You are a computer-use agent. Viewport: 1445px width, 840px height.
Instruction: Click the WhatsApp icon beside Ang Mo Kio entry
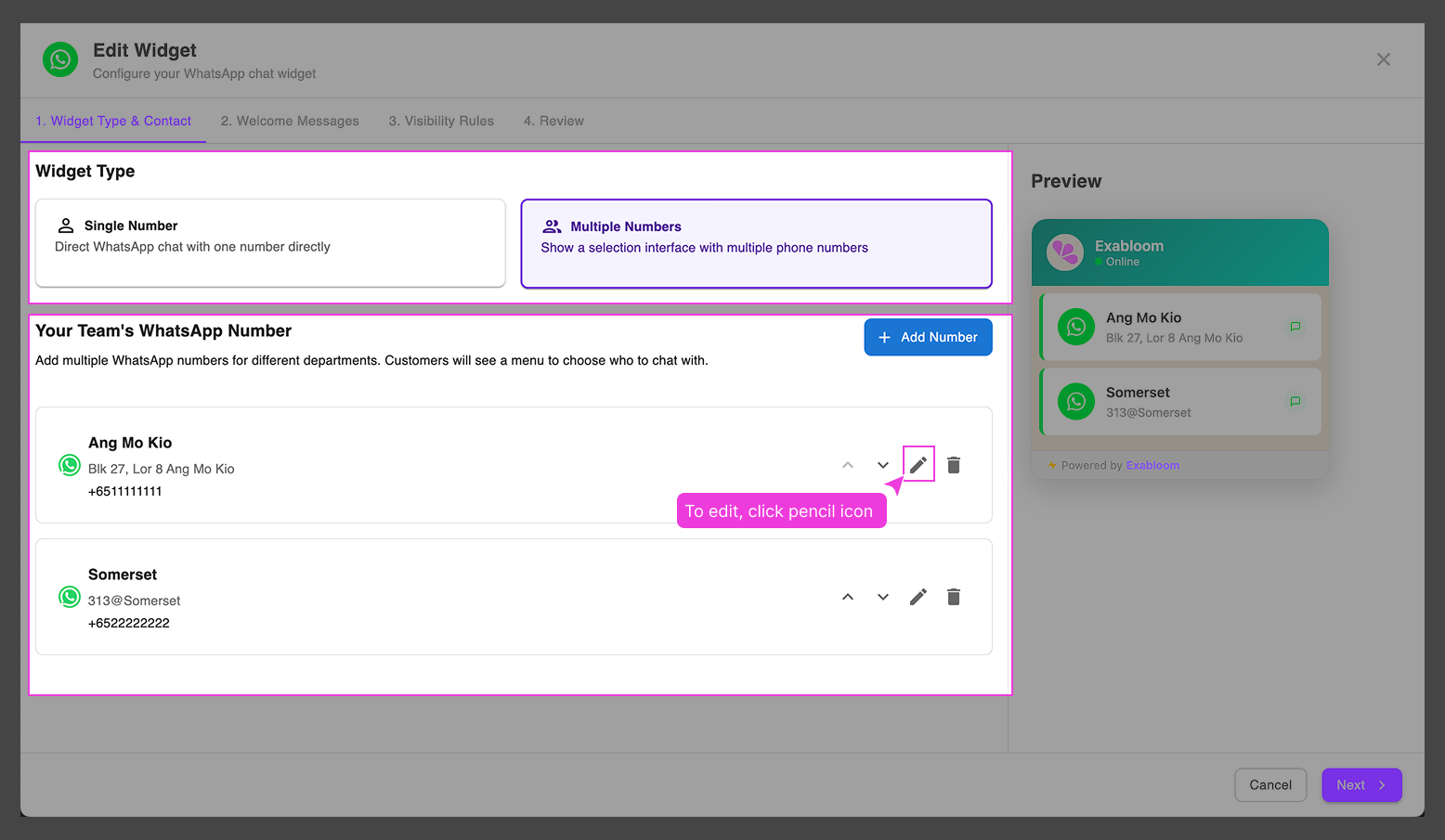pos(70,465)
